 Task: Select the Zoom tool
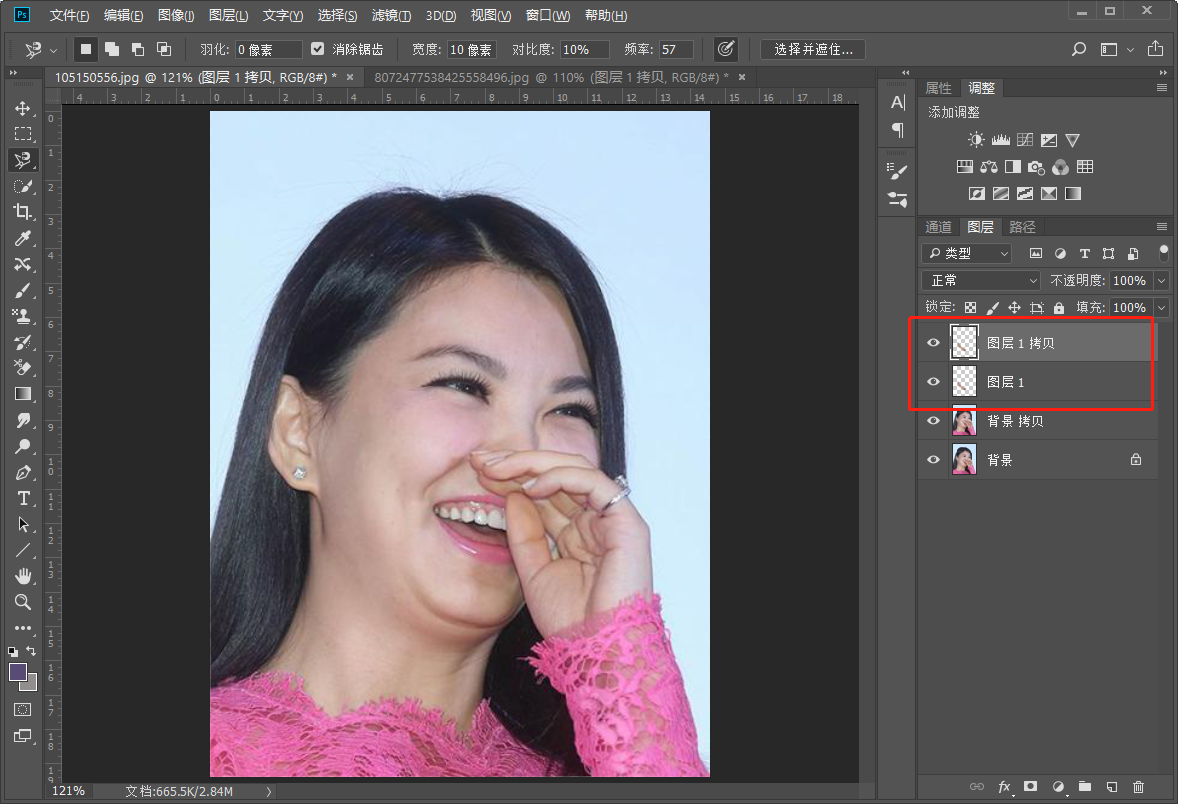[22, 602]
